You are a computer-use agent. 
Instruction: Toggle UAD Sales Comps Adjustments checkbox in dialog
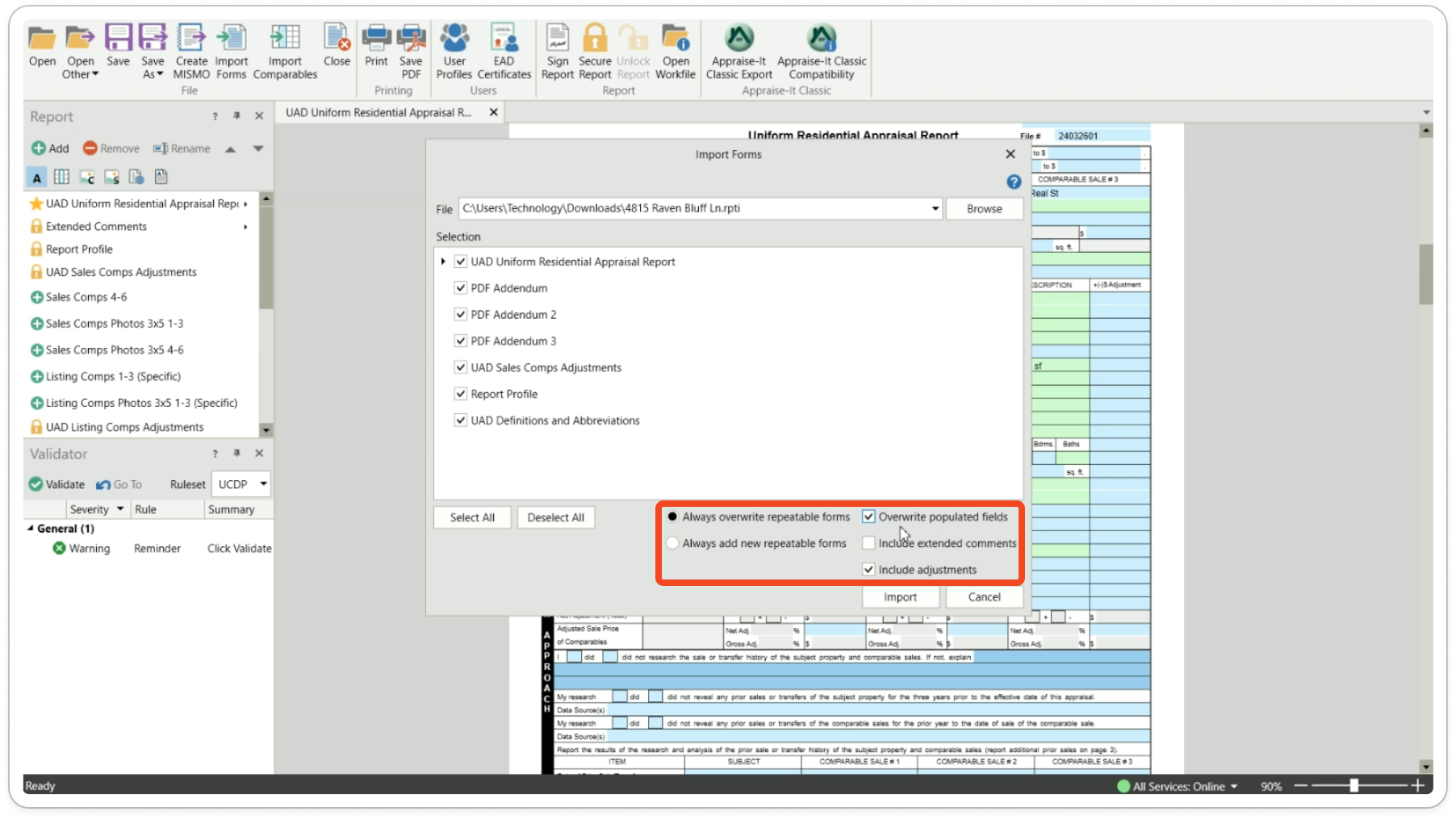click(x=461, y=367)
